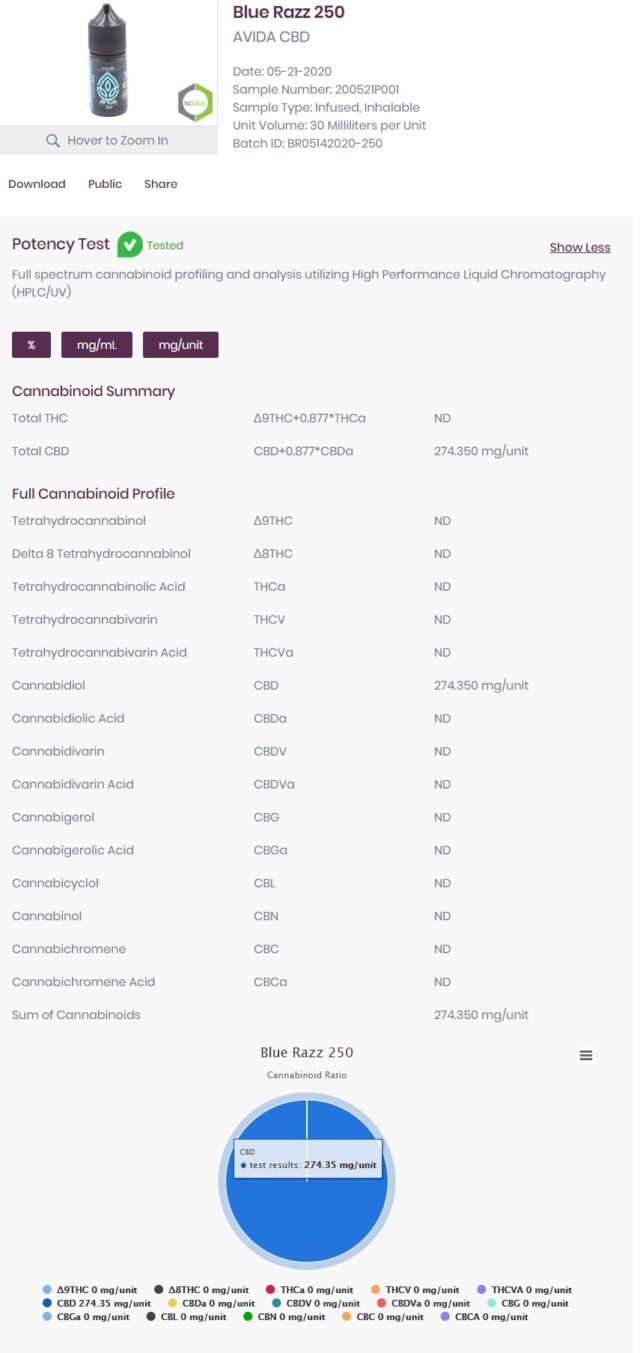This screenshot has width=640, height=1353.
Task: Toggle CBDVa legend item in chart
Action: [423, 1303]
